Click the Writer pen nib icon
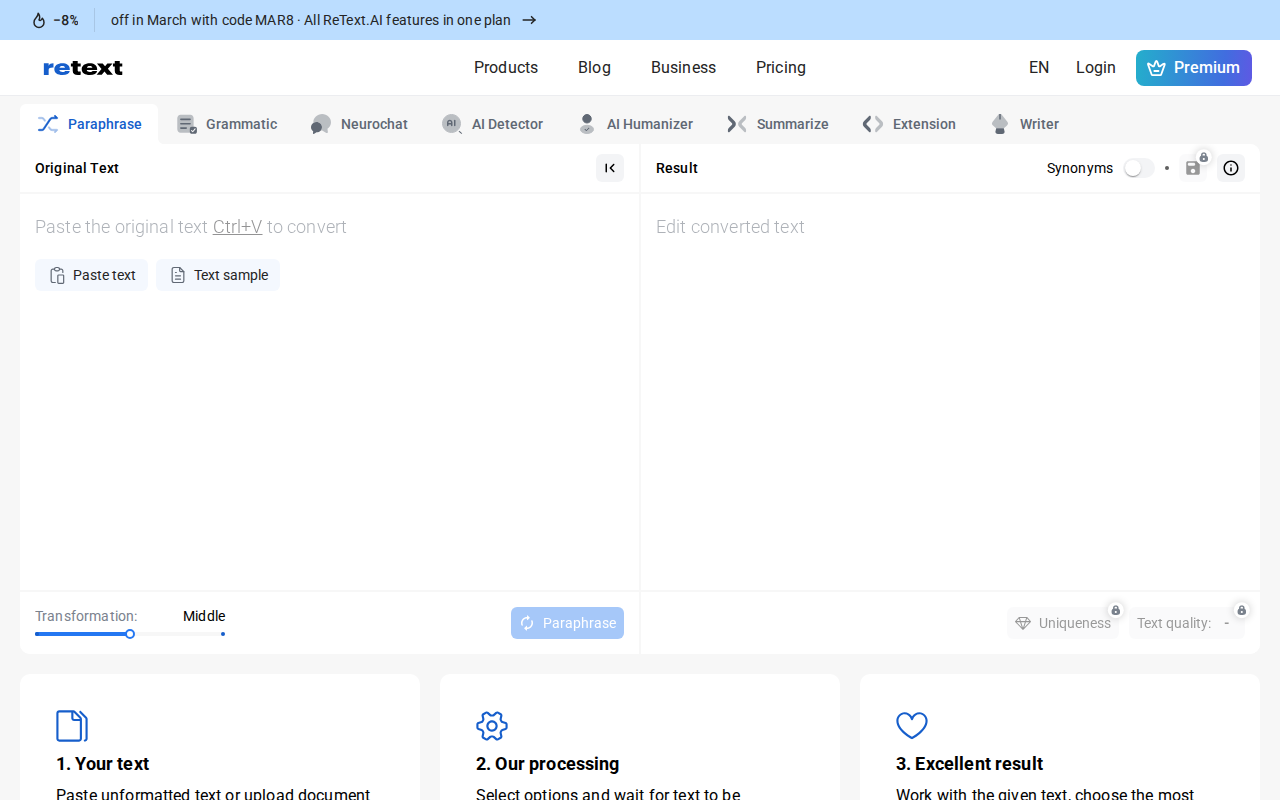This screenshot has height=800, width=1280. [x=1000, y=124]
